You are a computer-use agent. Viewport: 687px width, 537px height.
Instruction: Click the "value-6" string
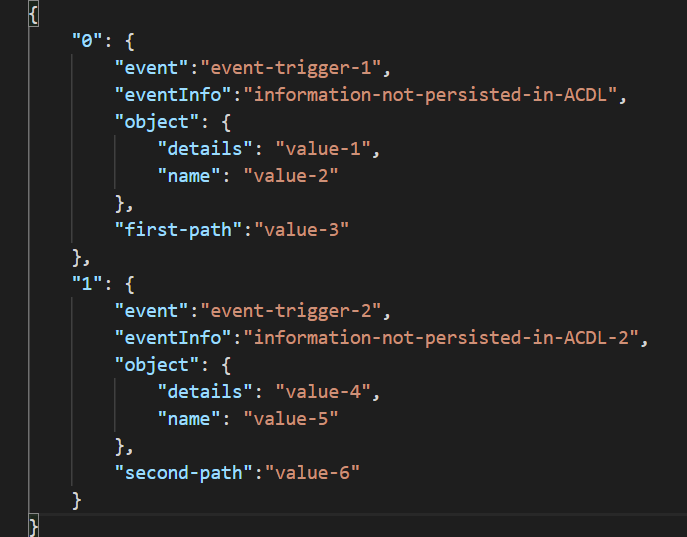pos(312,473)
